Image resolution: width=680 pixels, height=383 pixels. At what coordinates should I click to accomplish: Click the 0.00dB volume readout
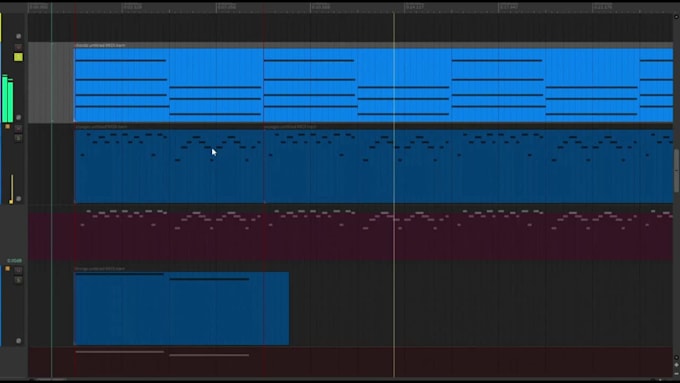[x=14, y=261]
